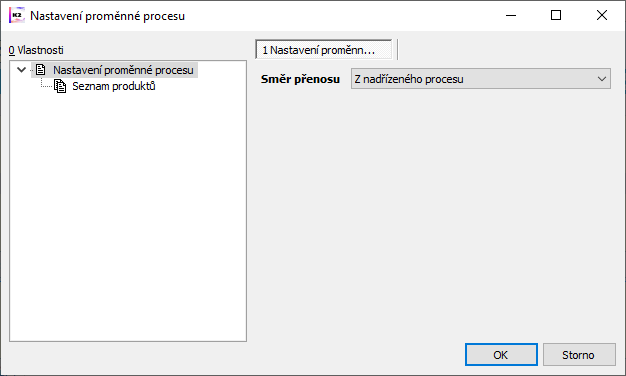626x376 pixels.
Task: Click the multi-page icon beside Seznam produktů
Action: (x=60, y=86)
